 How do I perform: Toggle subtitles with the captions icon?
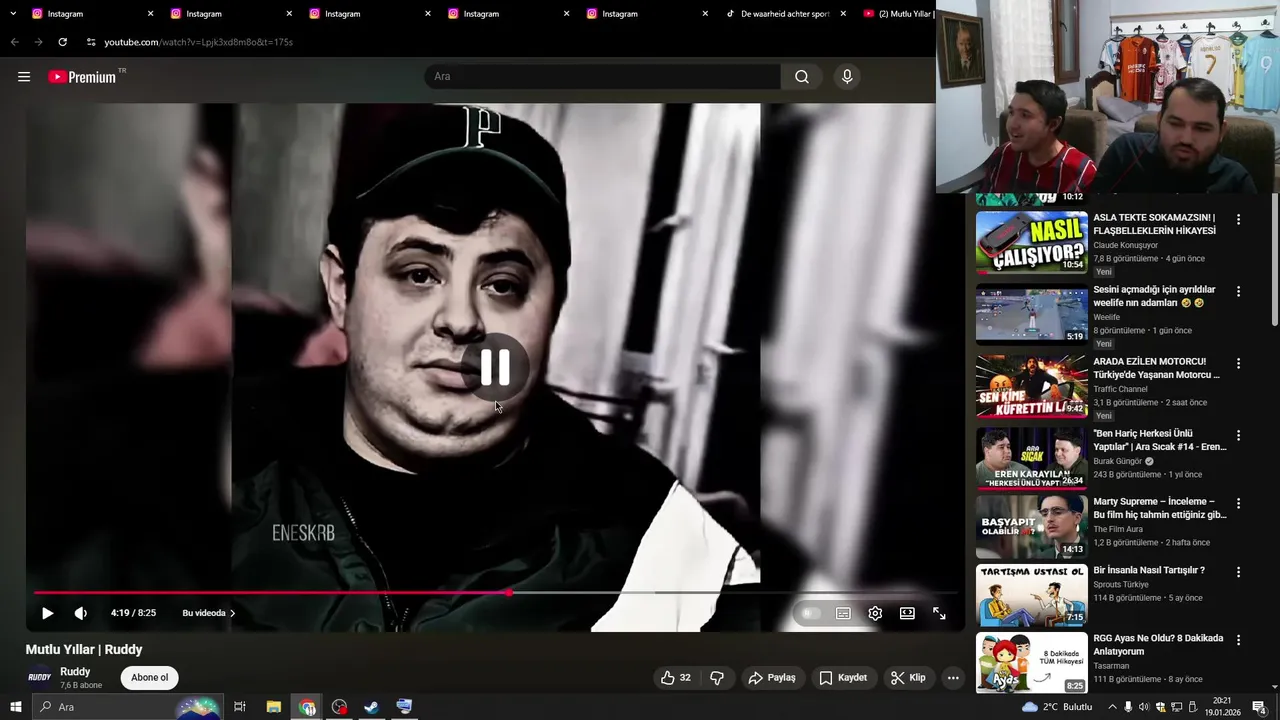[843, 613]
